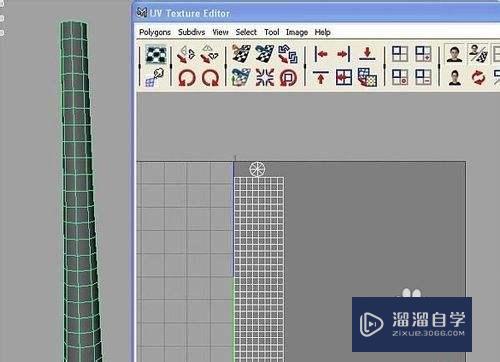
Task: Click the isolate select add selected icon
Action: tap(423, 54)
